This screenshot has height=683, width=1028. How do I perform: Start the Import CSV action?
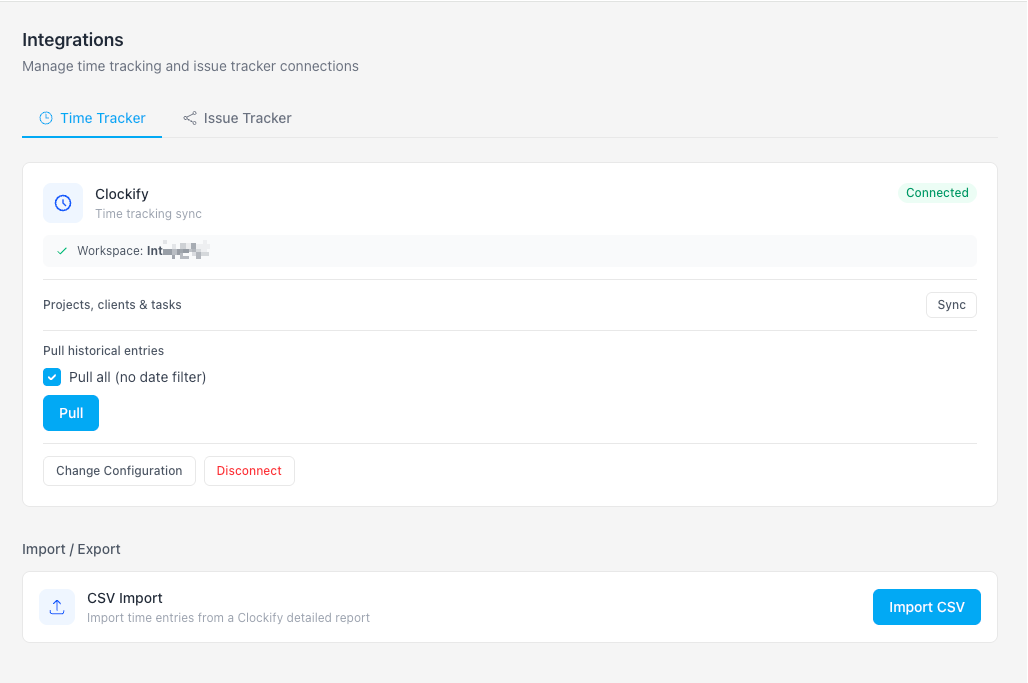pyautogui.click(x=926, y=607)
